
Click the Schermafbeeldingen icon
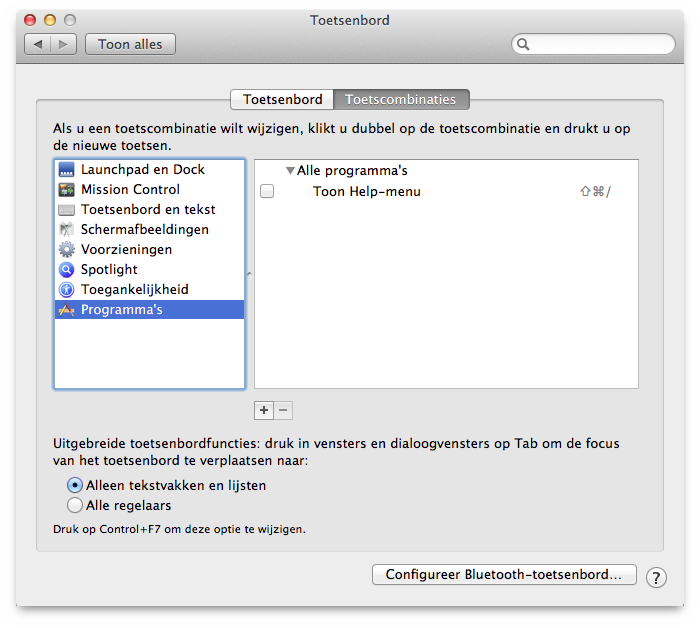click(x=67, y=229)
